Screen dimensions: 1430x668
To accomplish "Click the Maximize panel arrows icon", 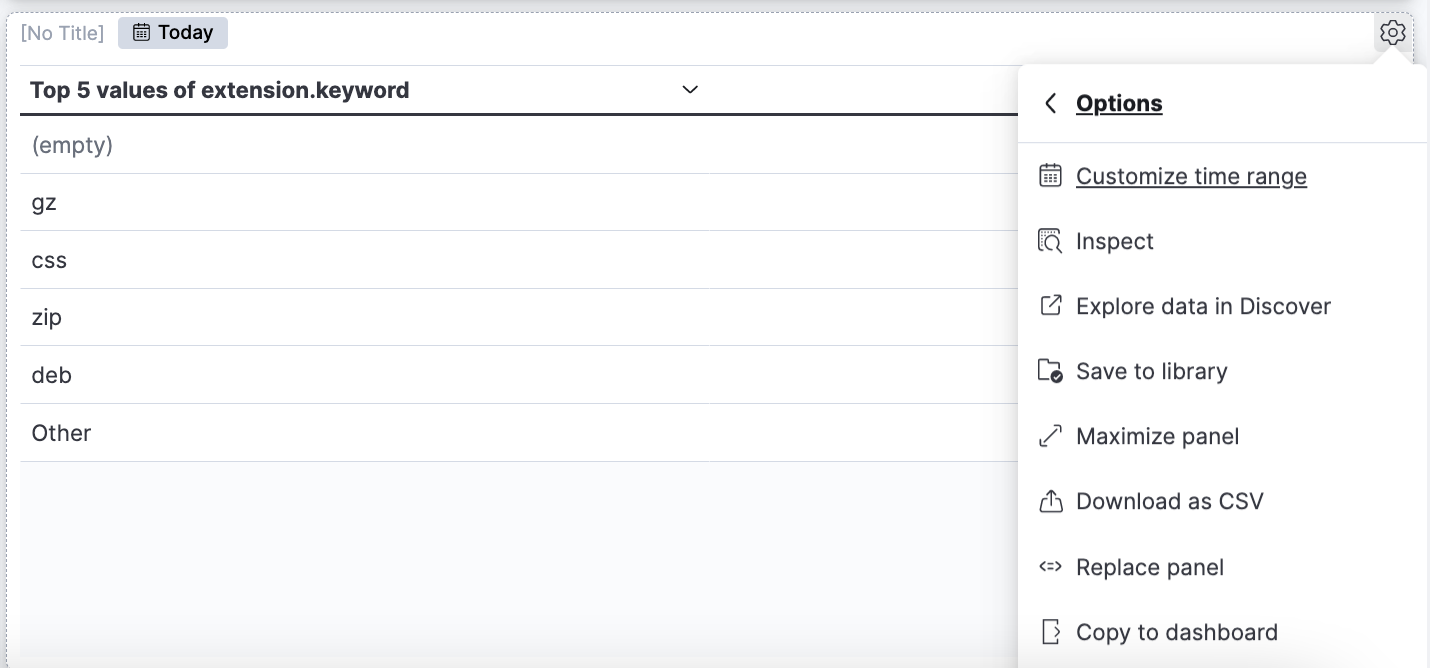I will coord(1050,436).
